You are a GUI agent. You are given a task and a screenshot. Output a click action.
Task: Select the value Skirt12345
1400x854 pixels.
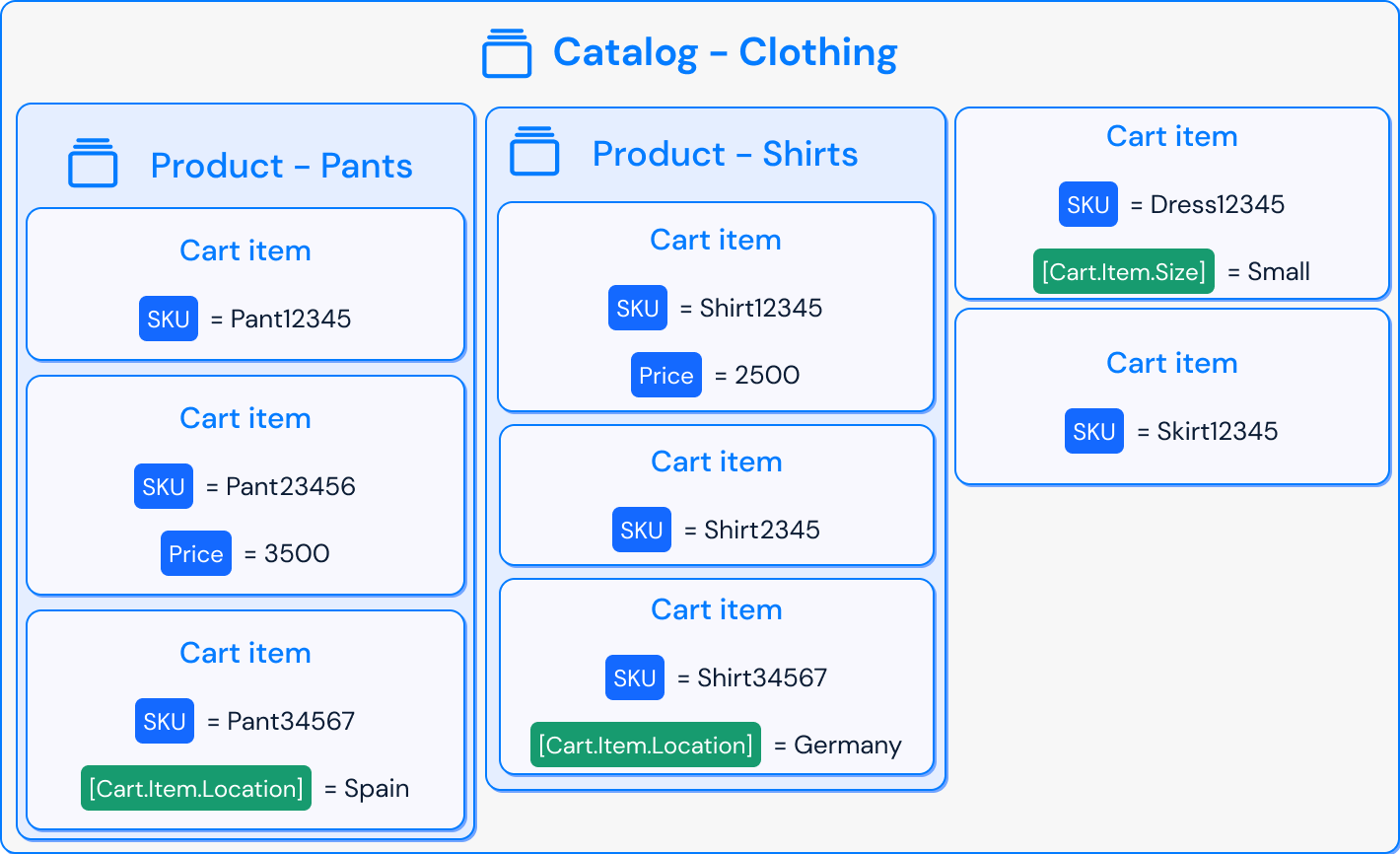click(x=1218, y=431)
